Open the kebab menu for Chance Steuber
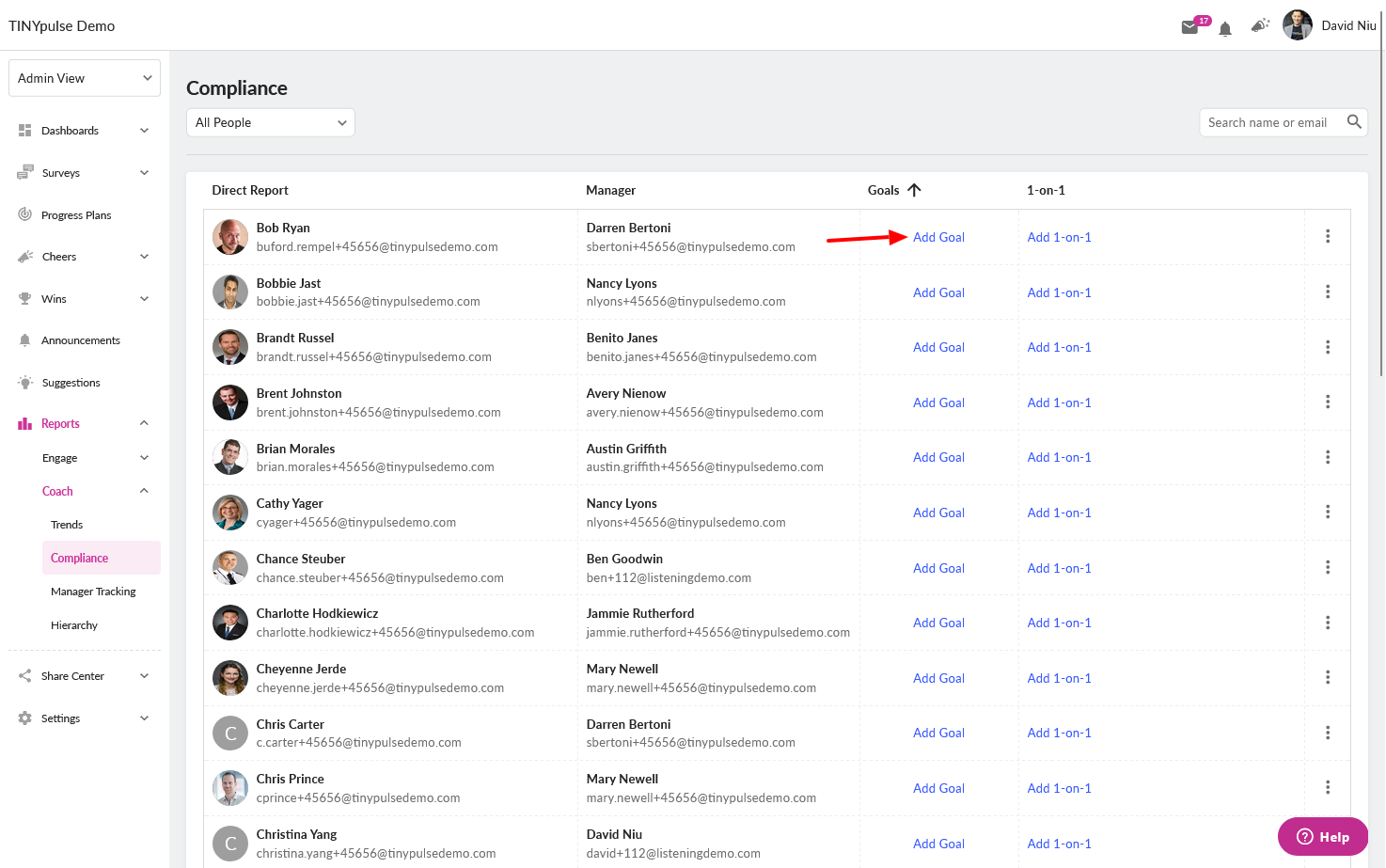The image size is (1386, 868). tap(1328, 567)
